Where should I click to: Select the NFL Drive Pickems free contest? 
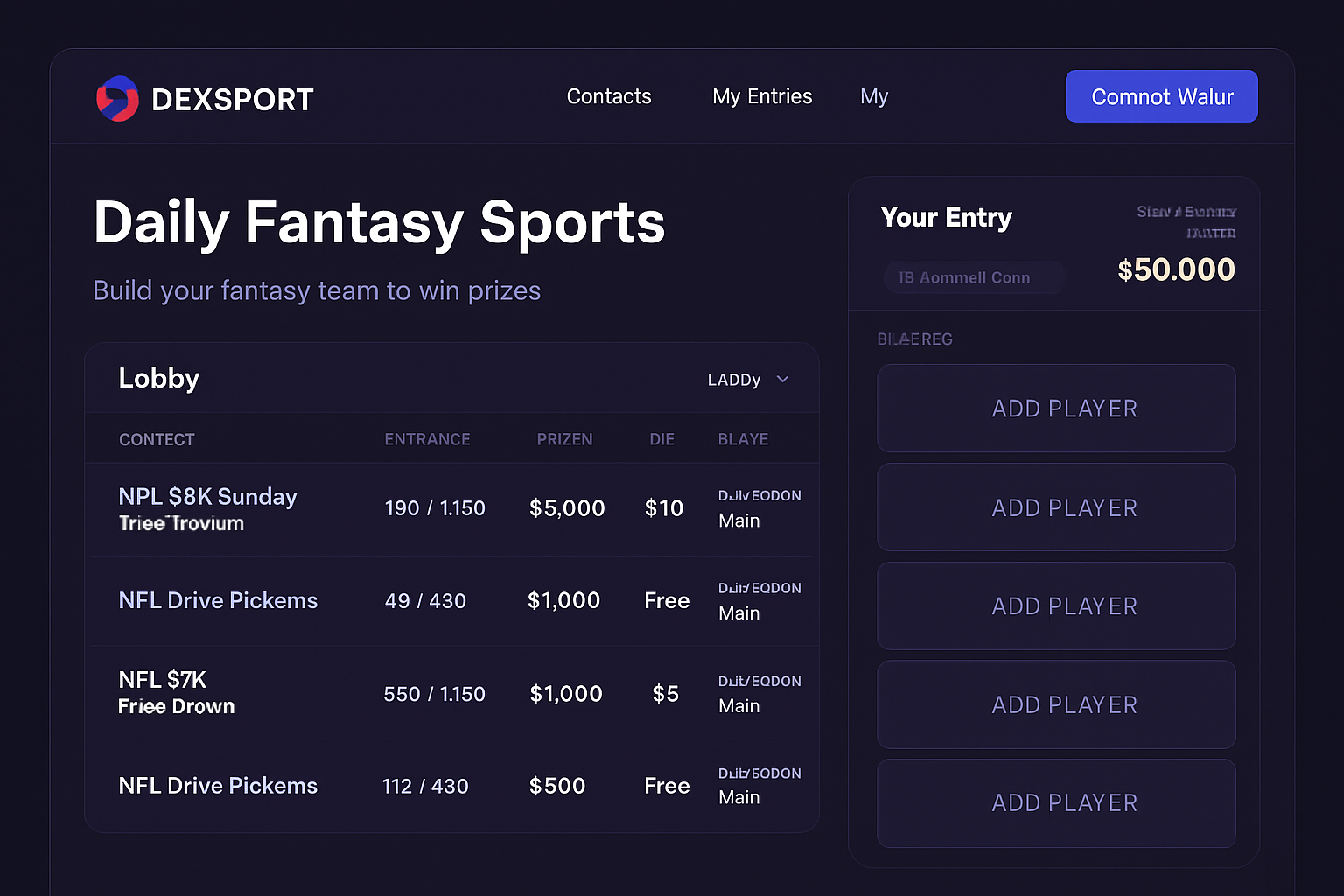click(x=218, y=600)
